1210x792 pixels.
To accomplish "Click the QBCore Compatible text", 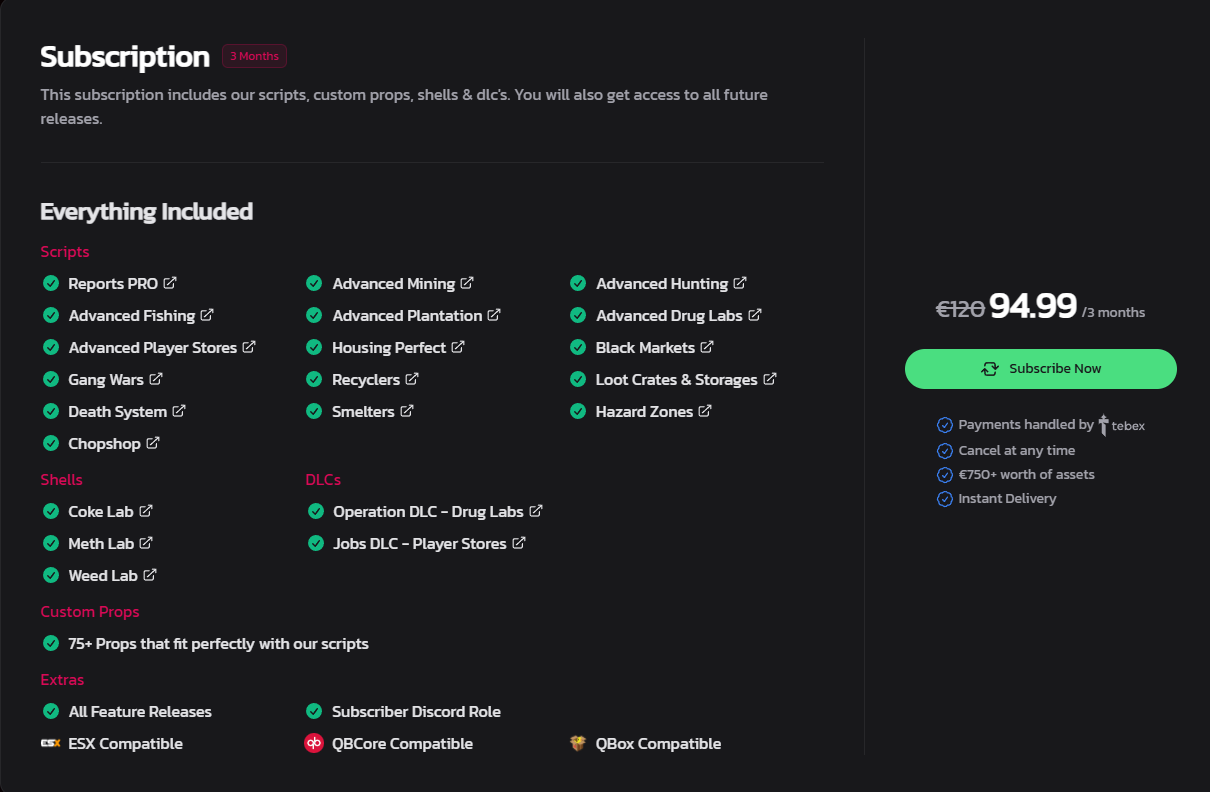I will pyautogui.click(x=403, y=744).
